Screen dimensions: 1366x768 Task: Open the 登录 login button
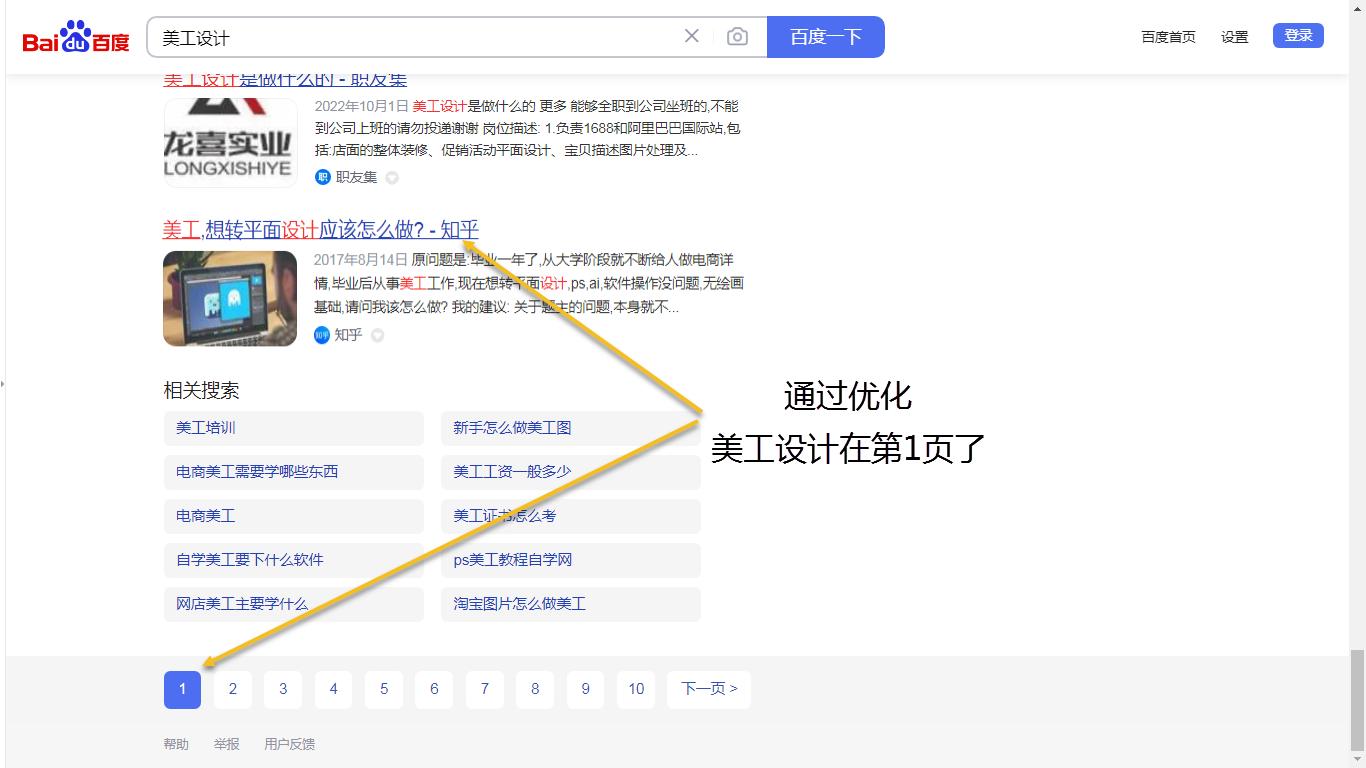coord(1297,33)
